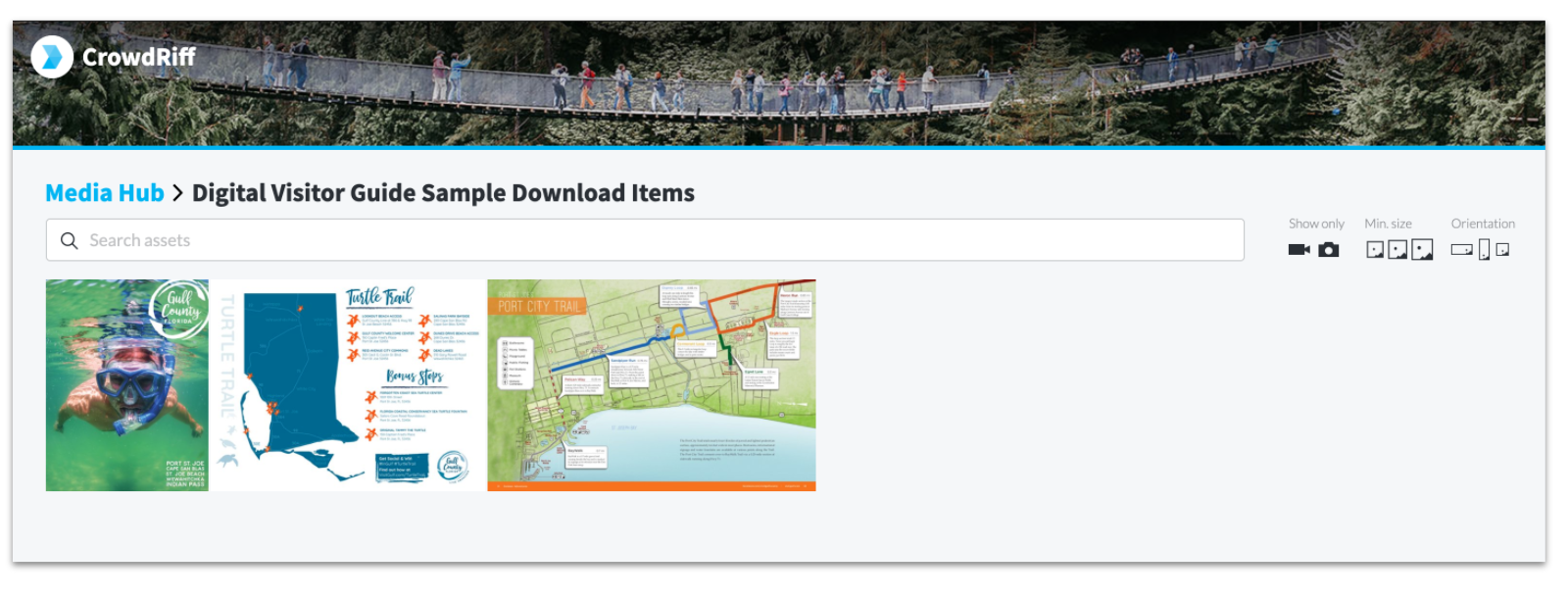Filter by portrait orientation
This screenshot has width=1568, height=600.
click(1484, 250)
